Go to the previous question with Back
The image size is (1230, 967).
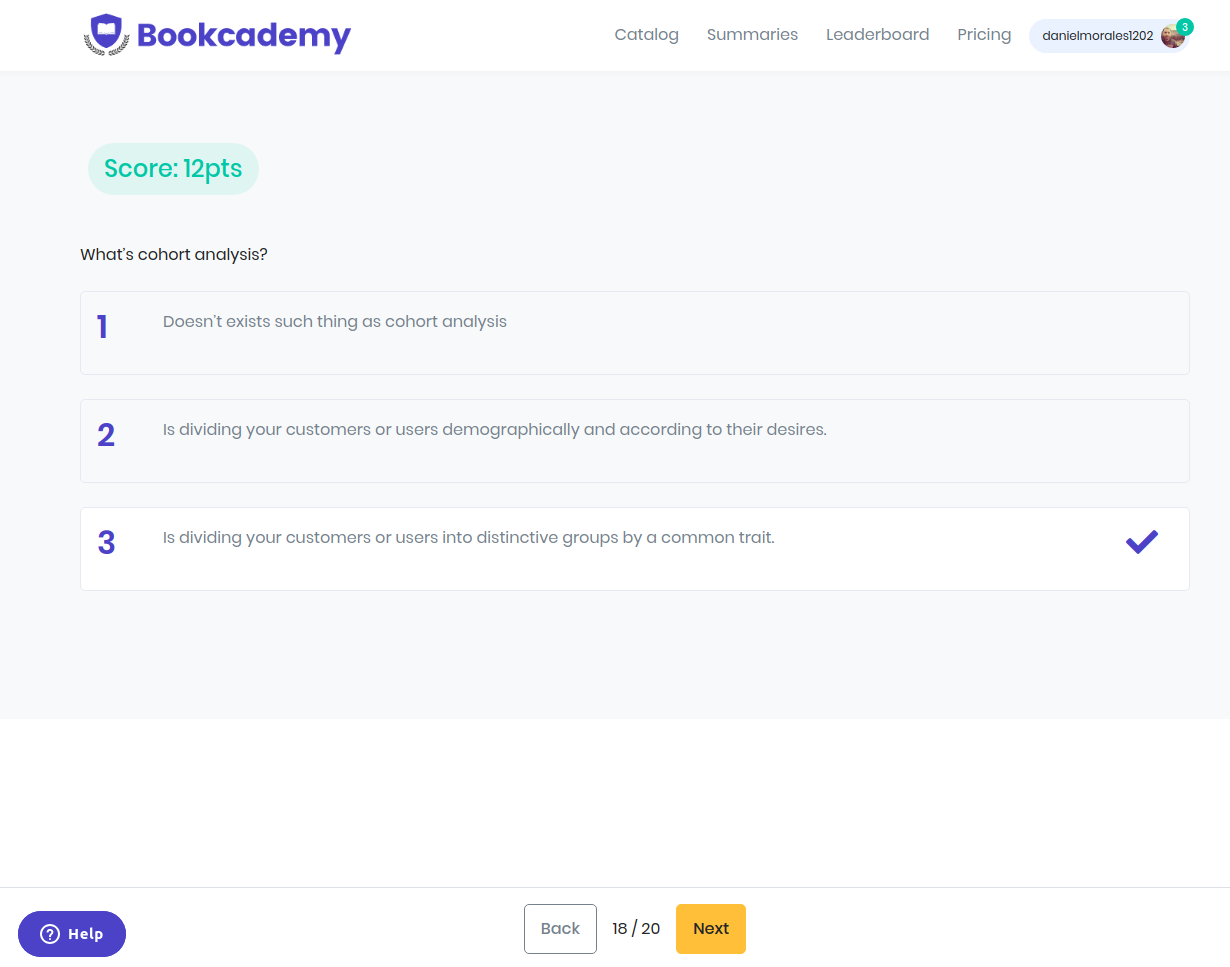[x=560, y=928]
